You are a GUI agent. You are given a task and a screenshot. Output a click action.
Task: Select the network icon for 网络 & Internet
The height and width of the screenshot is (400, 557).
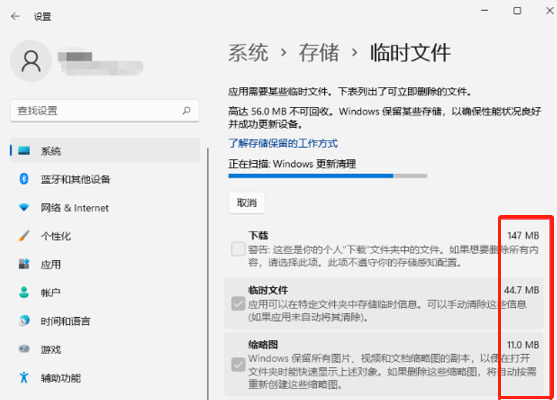tap(24, 207)
